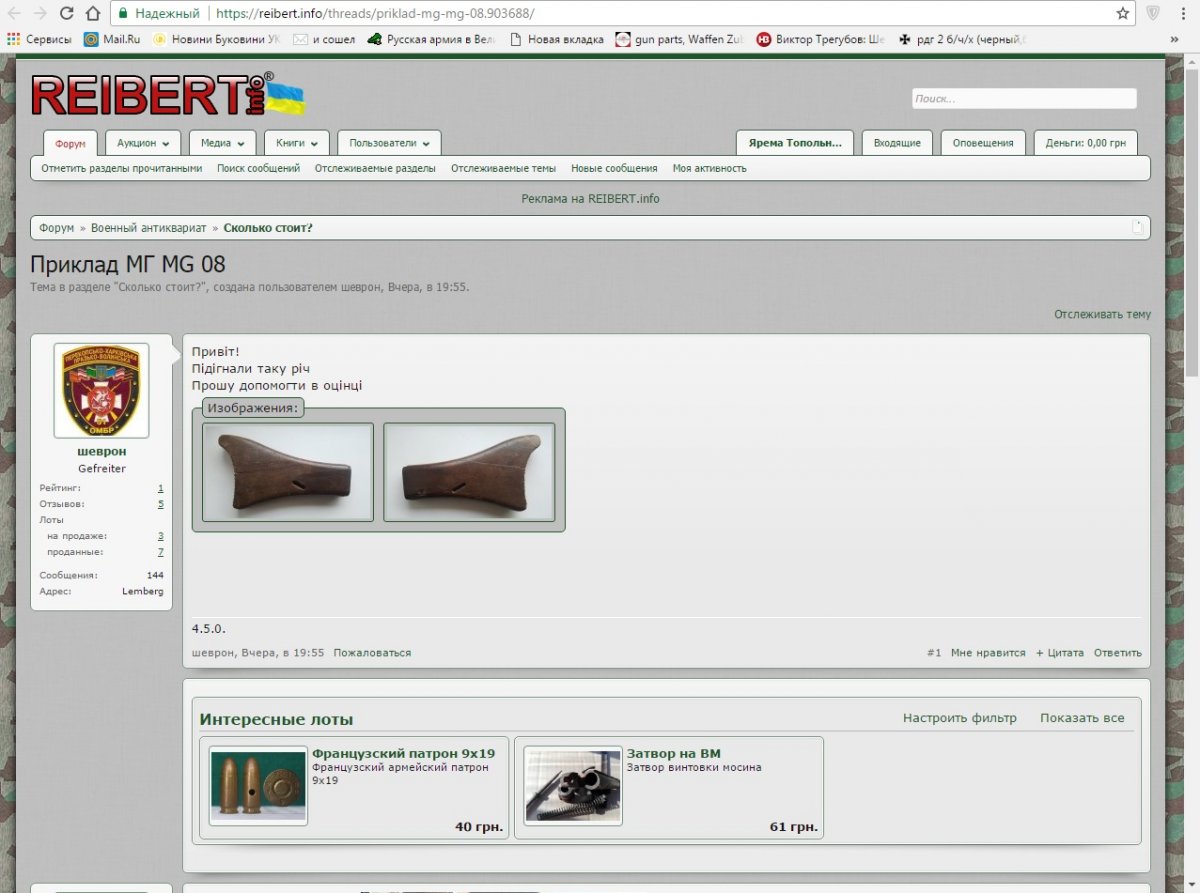The image size is (1200, 893).
Task: Click the home button in browser toolbar
Action: coord(92,13)
